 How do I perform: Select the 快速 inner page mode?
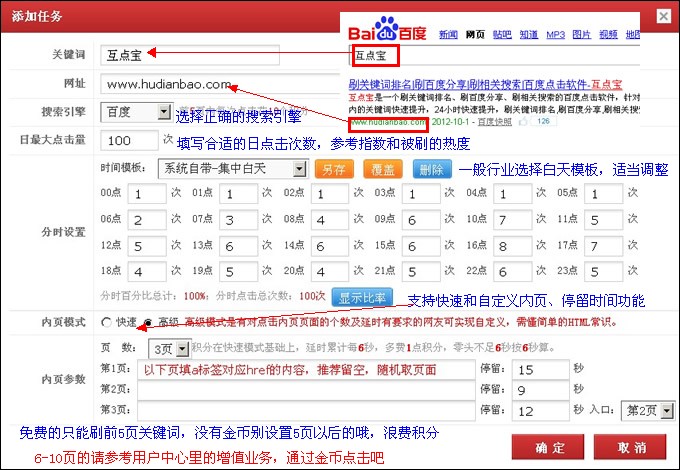click(107, 323)
